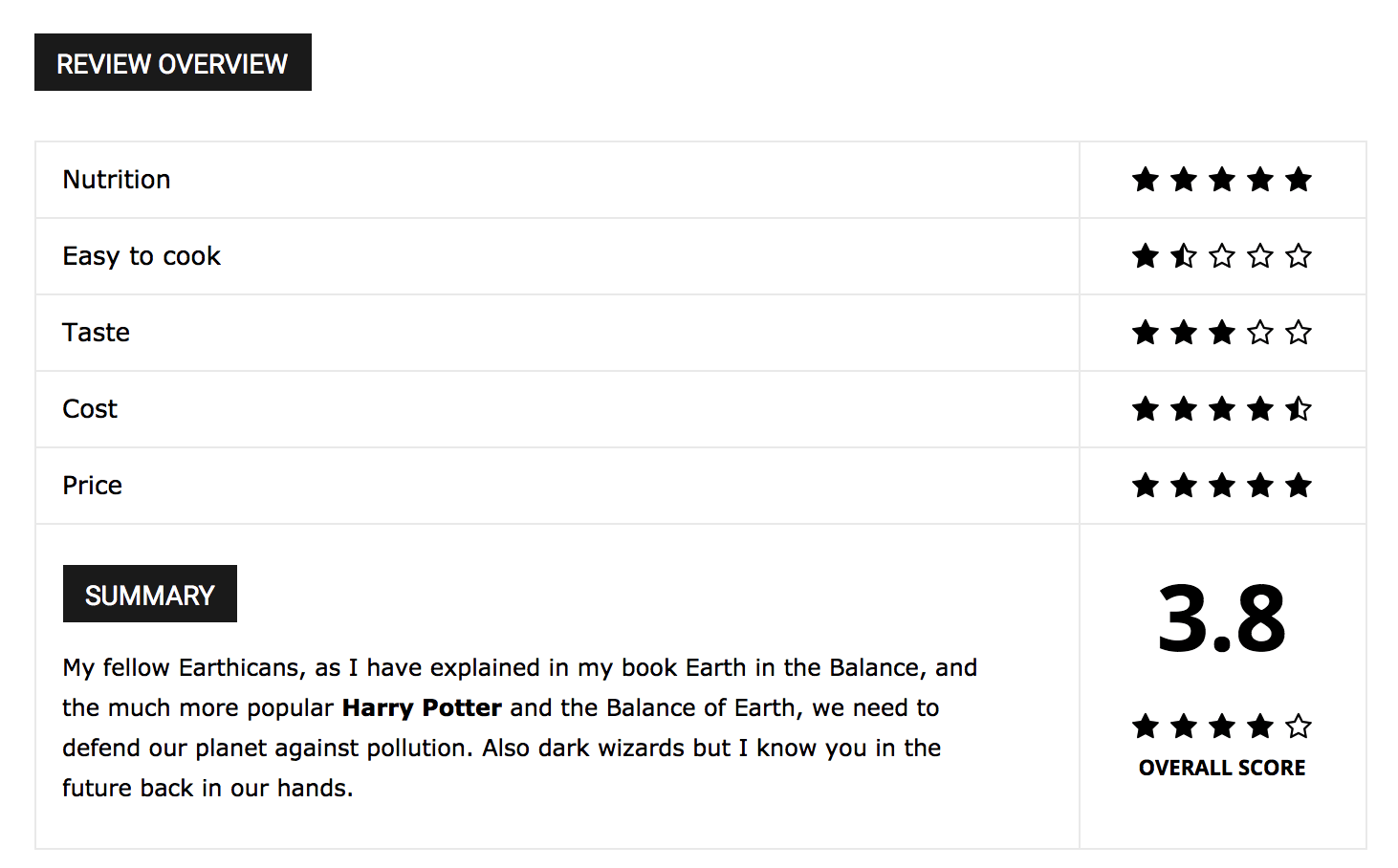This screenshot has width=1398, height=868.
Task: Click the half star in the Easy to cook row
Action: point(1184,256)
